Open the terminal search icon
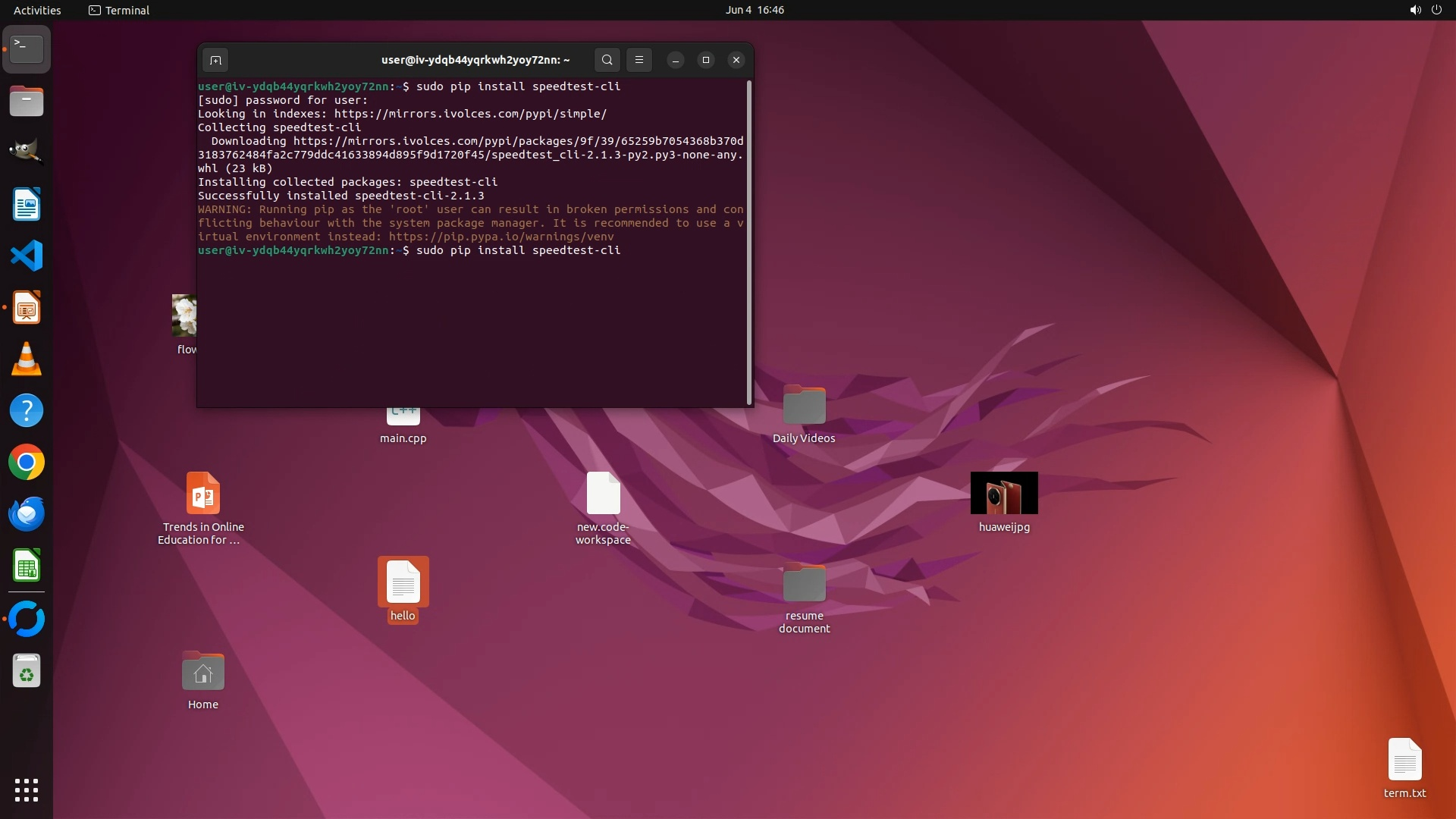This screenshot has width=1456, height=819. pyautogui.click(x=607, y=60)
